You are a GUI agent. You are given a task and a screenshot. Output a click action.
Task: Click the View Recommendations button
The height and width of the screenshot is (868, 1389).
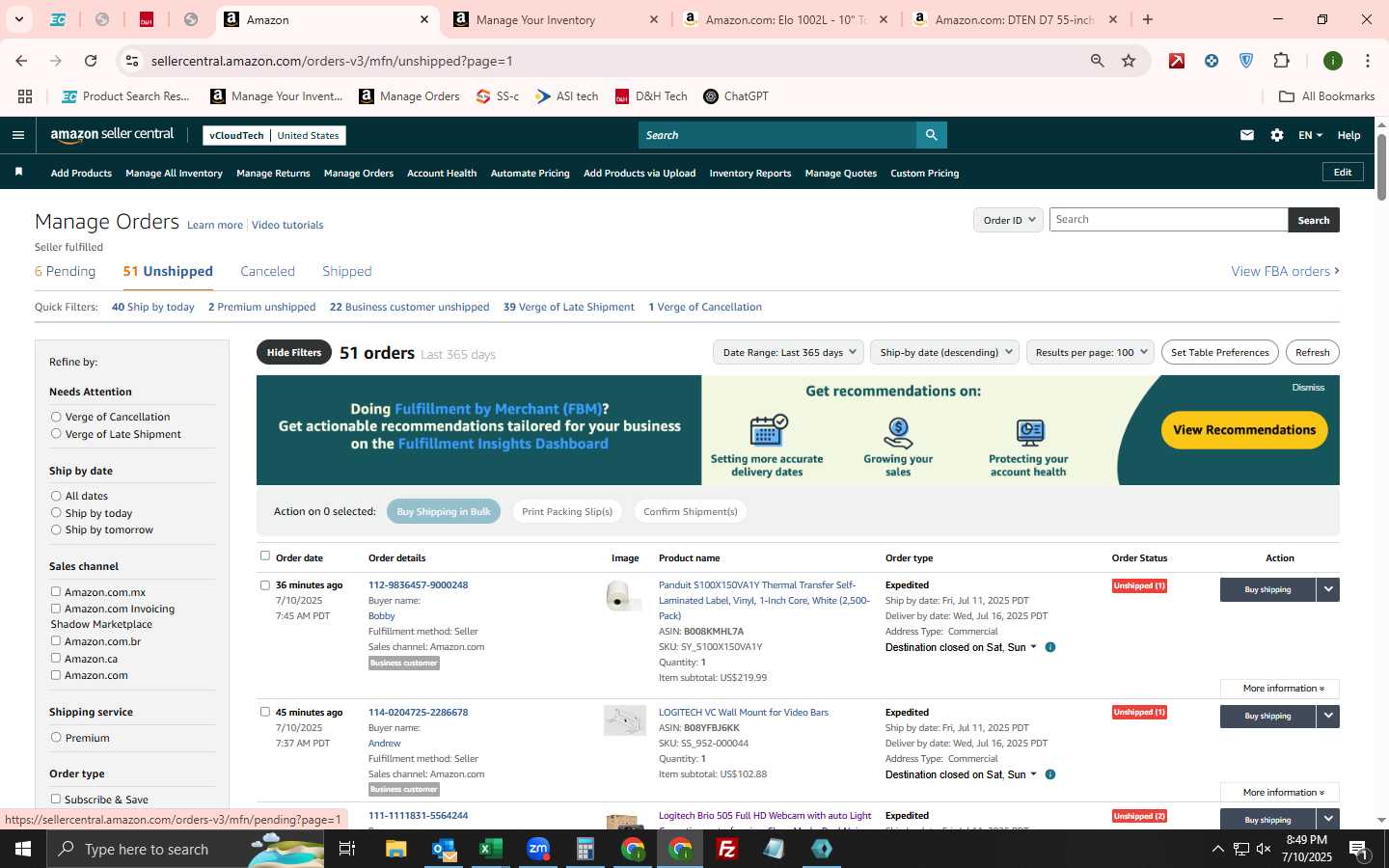pos(1244,430)
